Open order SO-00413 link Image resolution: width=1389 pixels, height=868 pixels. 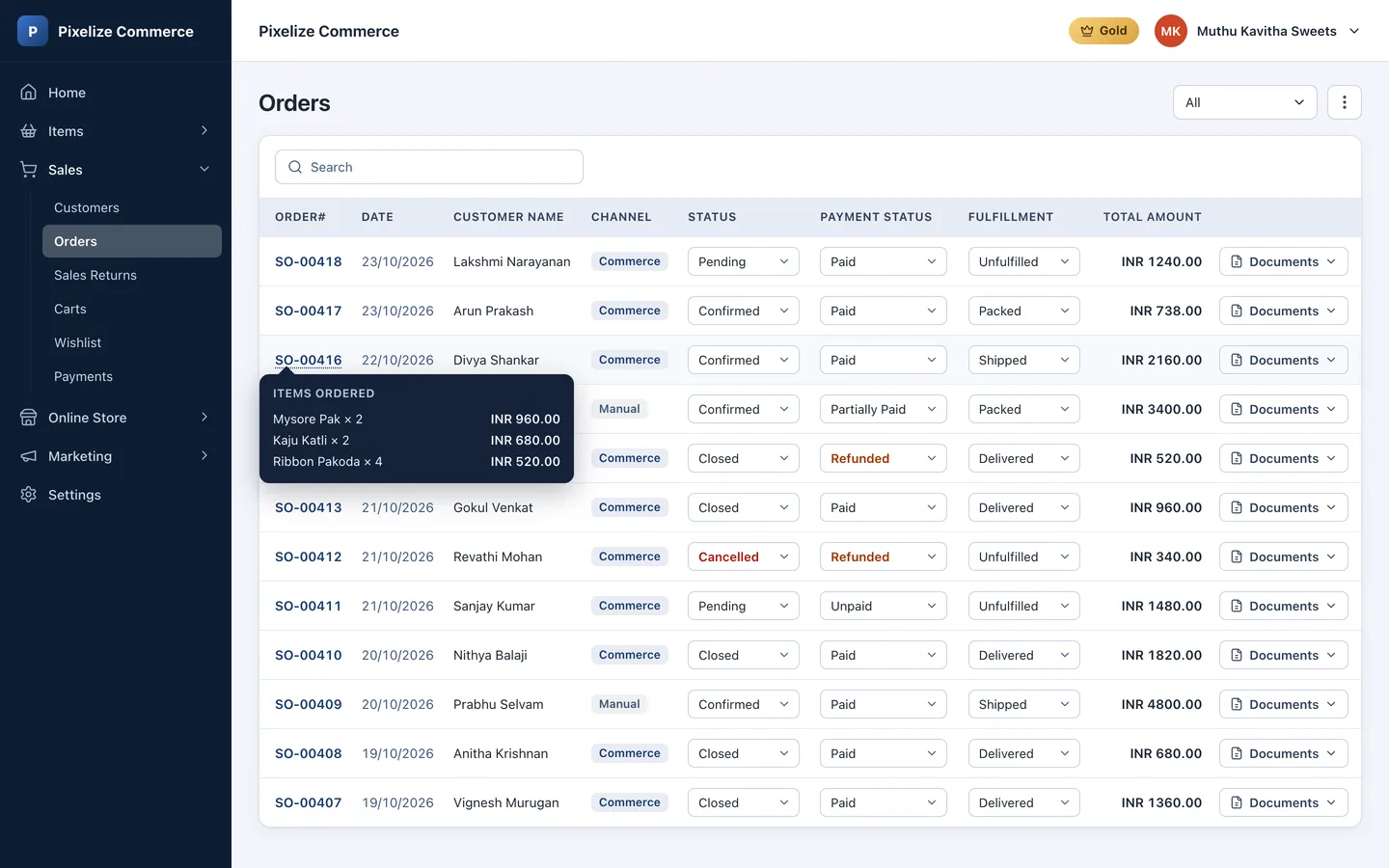tap(309, 507)
